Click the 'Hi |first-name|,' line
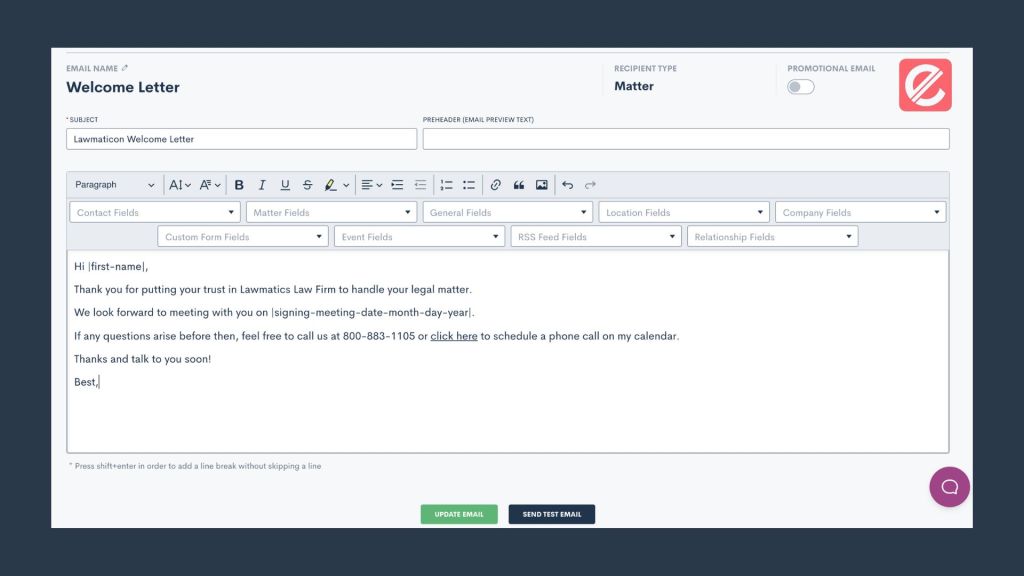1024x576 pixels. pyautogui.click(x=111, y=266)
